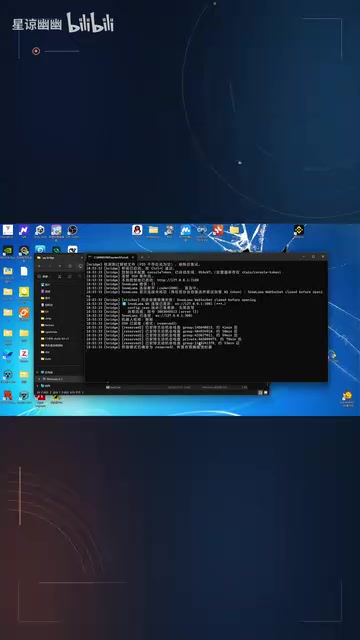The height and width of the screenshot is (640, 360).
Task: Click Explorer forward navigation arrow
Action: (50, 266)
